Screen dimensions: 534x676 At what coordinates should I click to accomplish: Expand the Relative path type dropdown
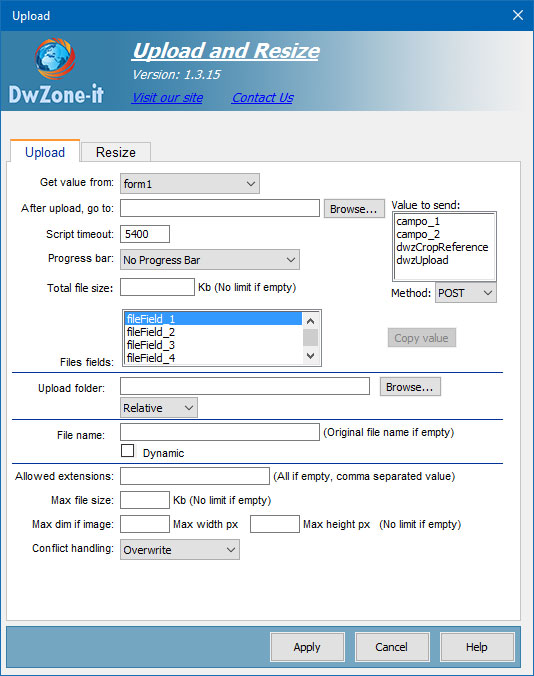point(159,408)
